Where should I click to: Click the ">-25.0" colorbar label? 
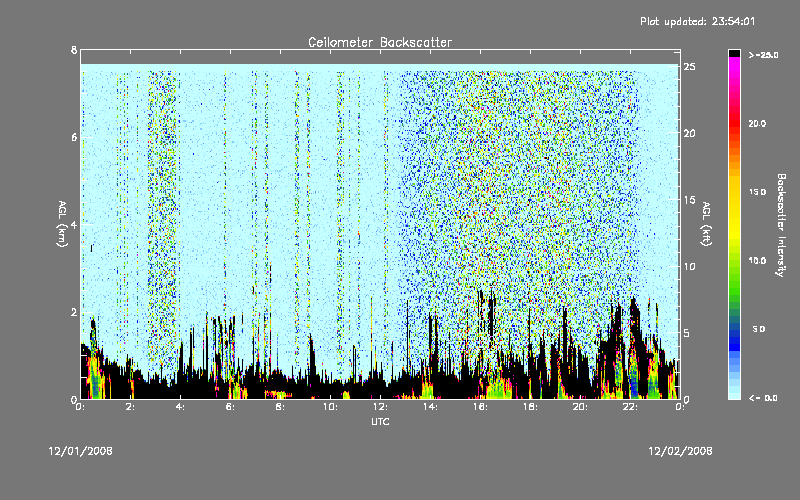pyautogui.click(x=763, y=55)
